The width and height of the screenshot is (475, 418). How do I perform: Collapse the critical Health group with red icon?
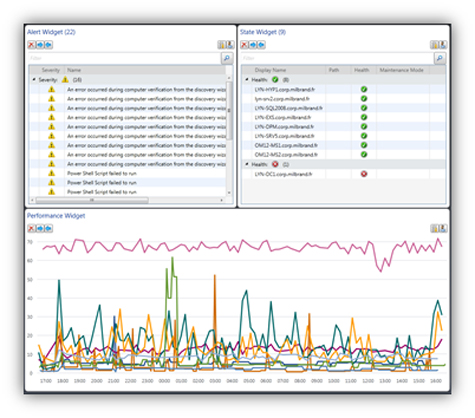pyautogui.click(x=247, y=164)
